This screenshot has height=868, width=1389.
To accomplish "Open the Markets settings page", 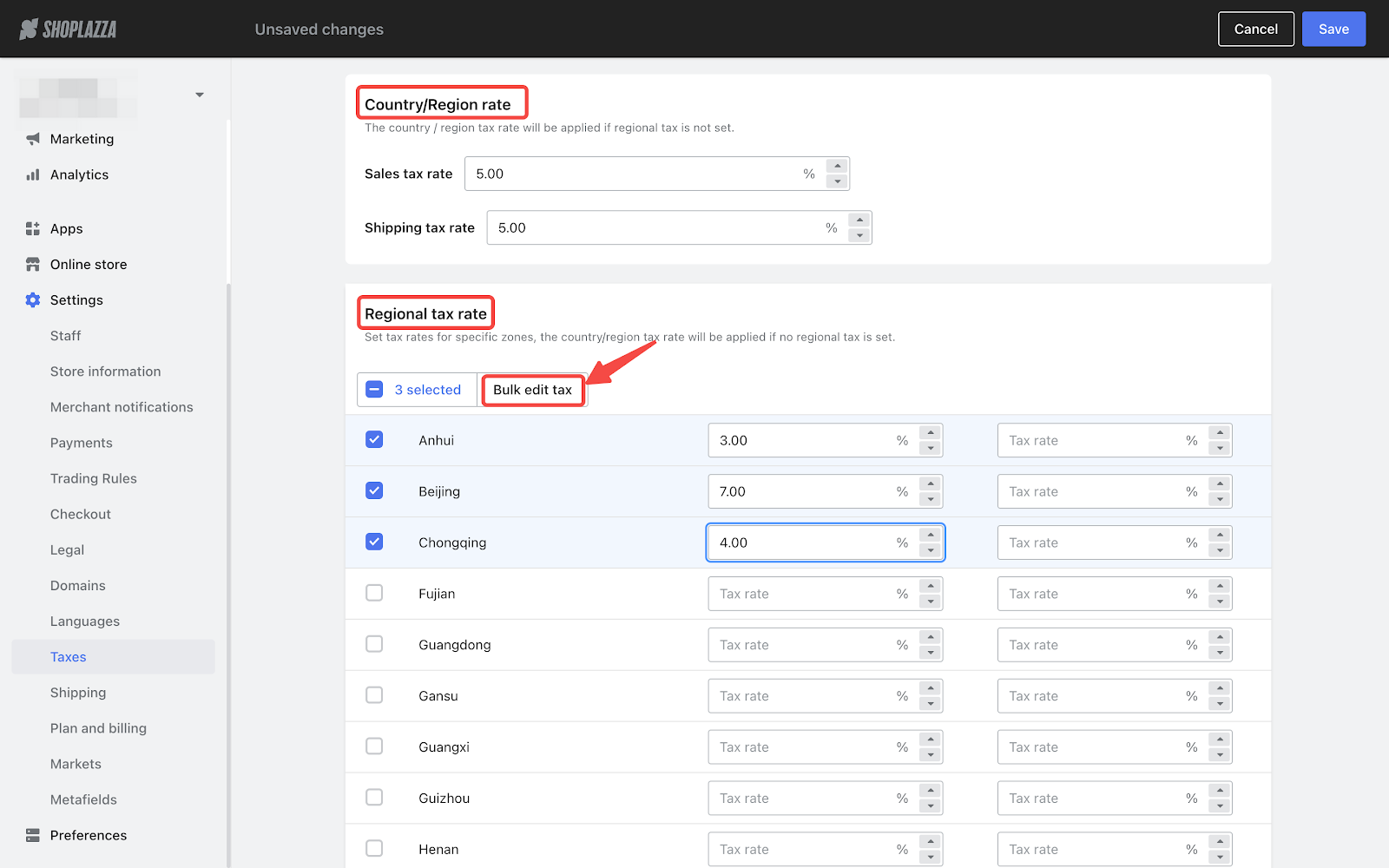I will tap(76, 764).
